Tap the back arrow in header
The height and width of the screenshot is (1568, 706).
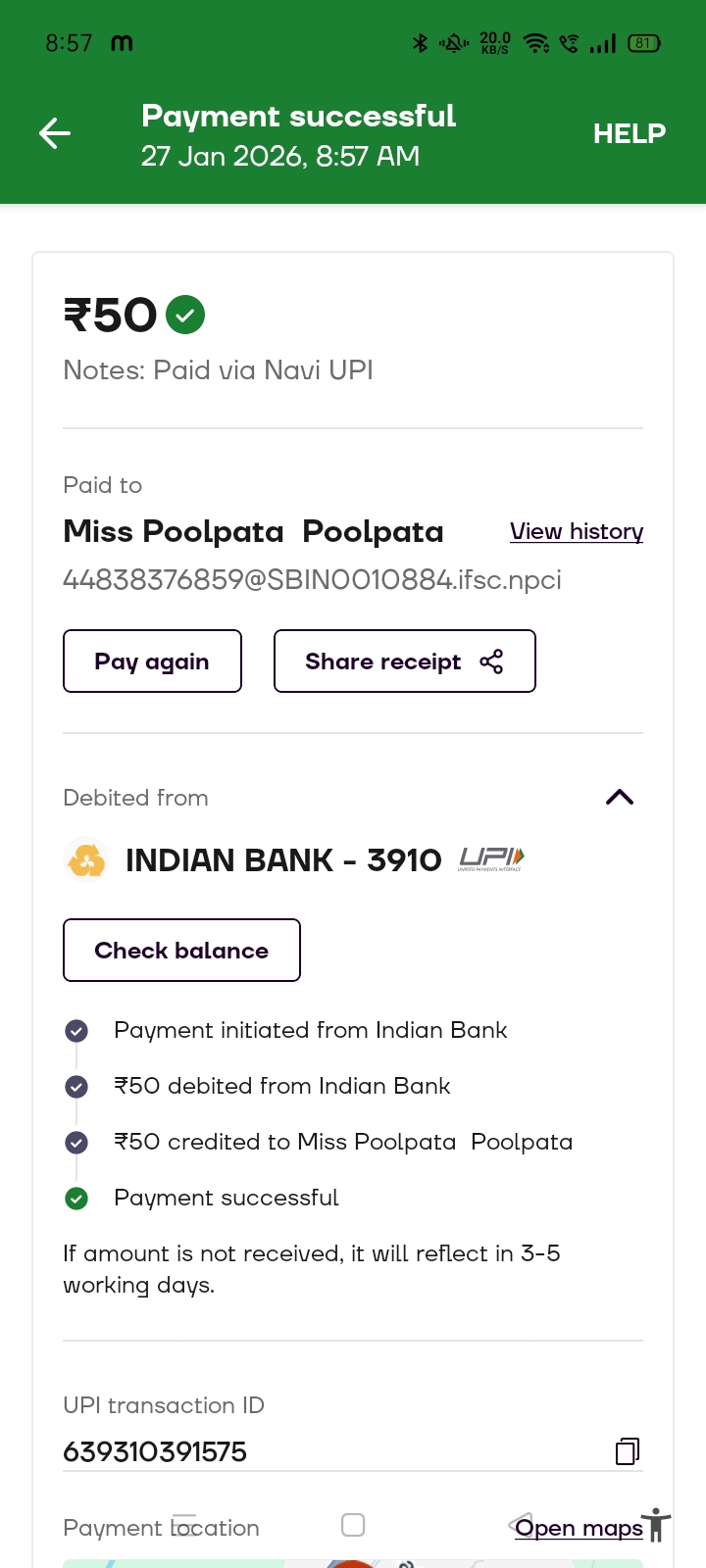coord(55,133)
